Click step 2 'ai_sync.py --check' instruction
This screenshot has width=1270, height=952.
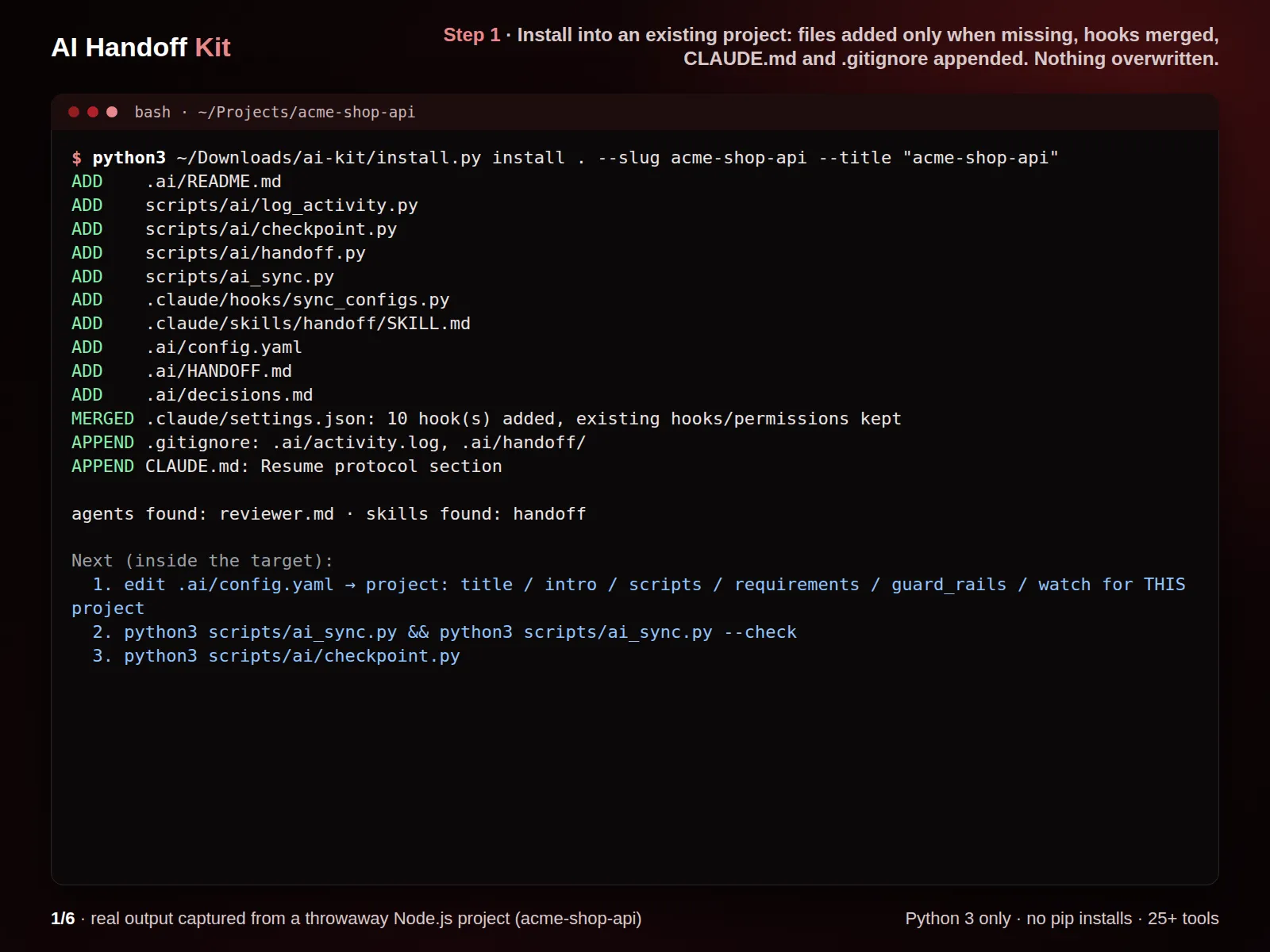[444, 632]
